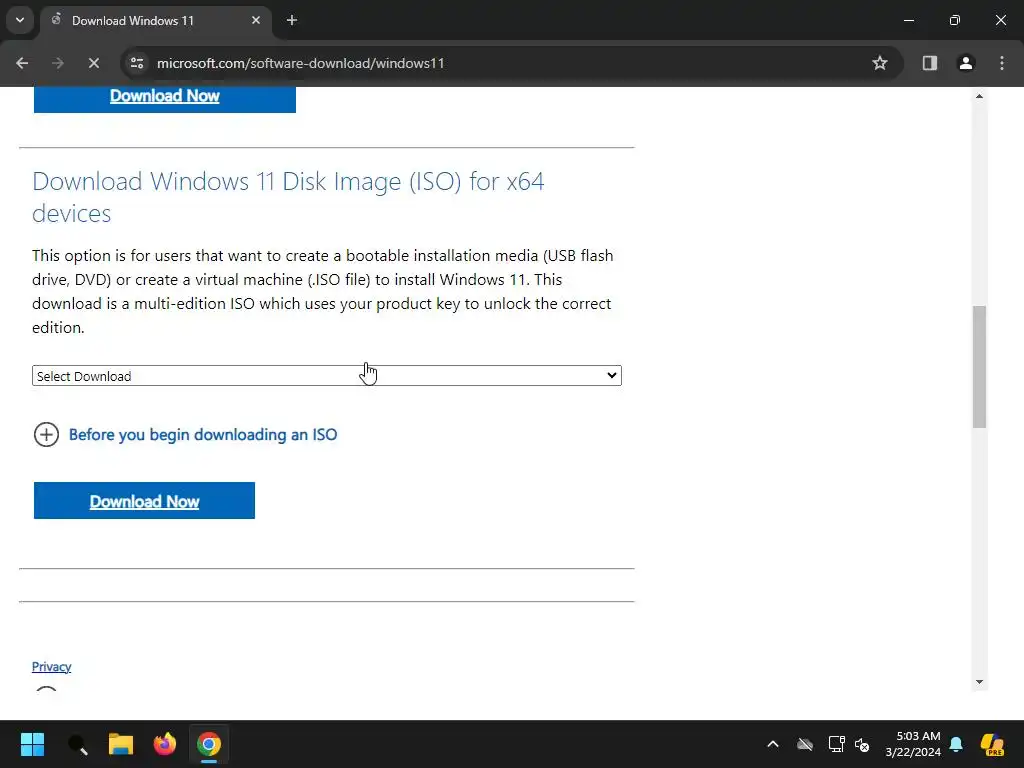Select the Download Windows 11 tab
The image size is (1024, 768).
pos(157,20)
